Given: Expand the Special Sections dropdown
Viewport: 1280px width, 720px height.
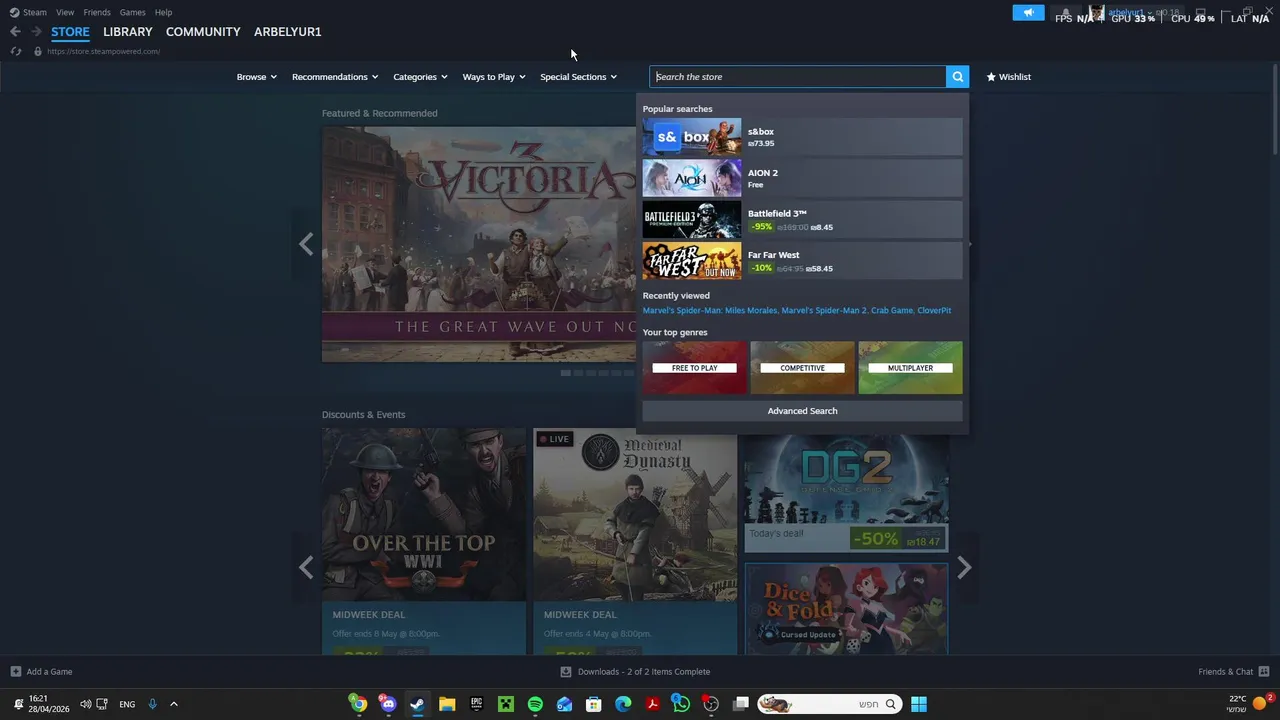Looking at the screenshot, I should coord(578,77).
